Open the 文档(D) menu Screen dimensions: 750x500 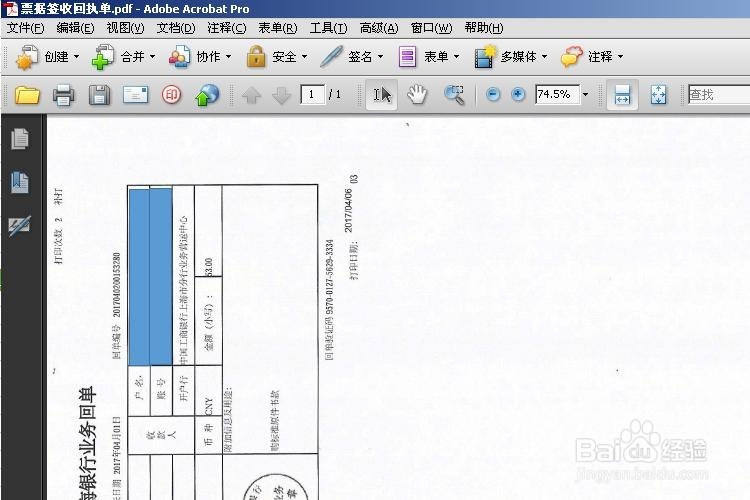pyautogui.click(x=176, y=28)
